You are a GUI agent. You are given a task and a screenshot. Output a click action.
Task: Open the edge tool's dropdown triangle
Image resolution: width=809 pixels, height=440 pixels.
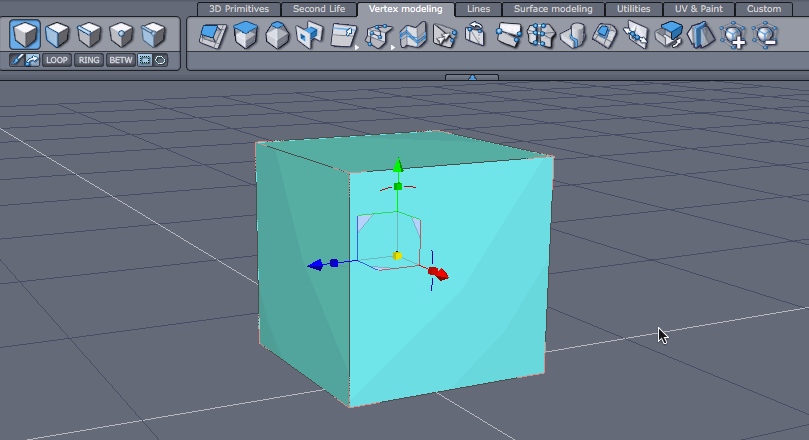(x=357, y=47)
